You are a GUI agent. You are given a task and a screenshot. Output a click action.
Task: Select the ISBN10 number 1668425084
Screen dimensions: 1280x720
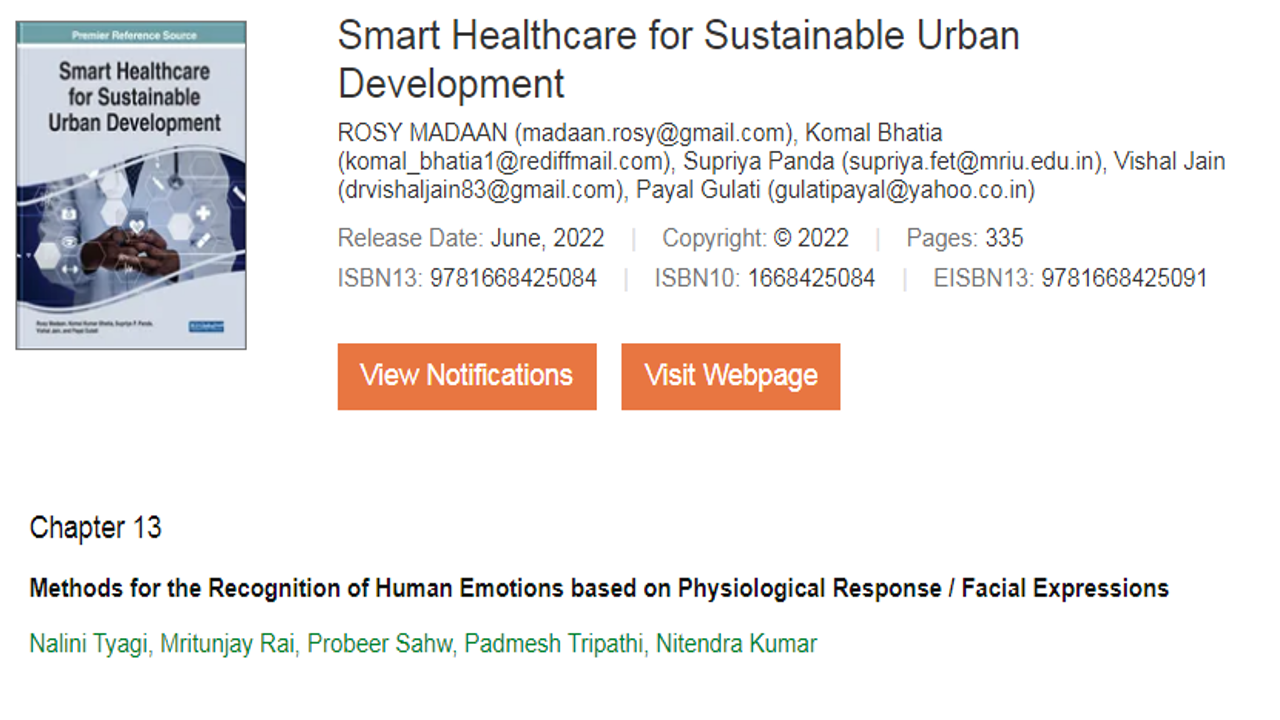pyautogui.click(x=811, y=279)
